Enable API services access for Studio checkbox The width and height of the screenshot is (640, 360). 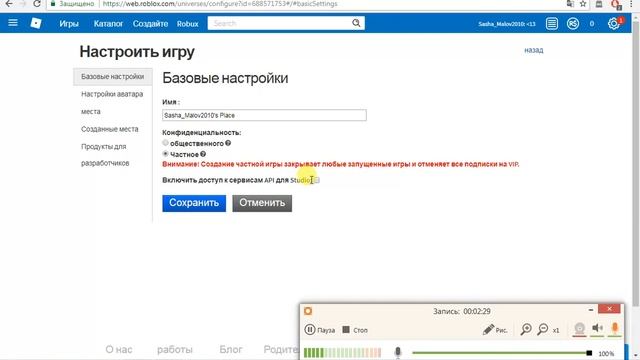(317, 180)
